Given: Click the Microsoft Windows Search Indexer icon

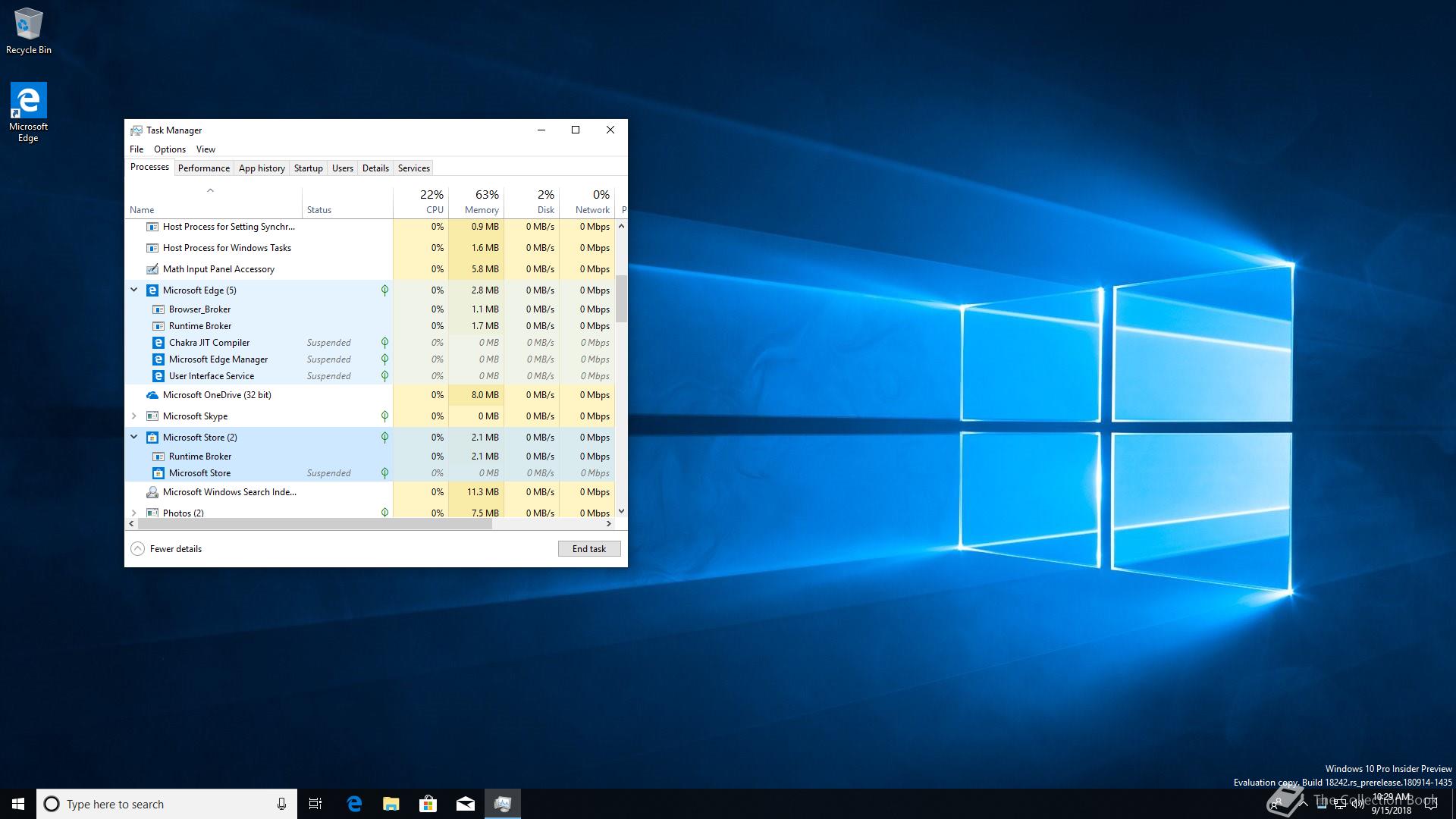Looking at the screenshot, I should pos(152,492).
